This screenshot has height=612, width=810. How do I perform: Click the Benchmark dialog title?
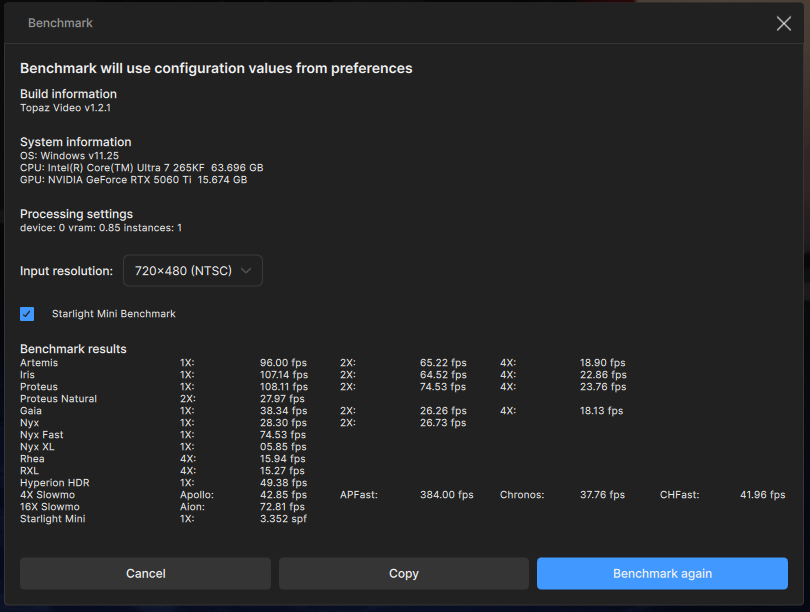(60, 23)
